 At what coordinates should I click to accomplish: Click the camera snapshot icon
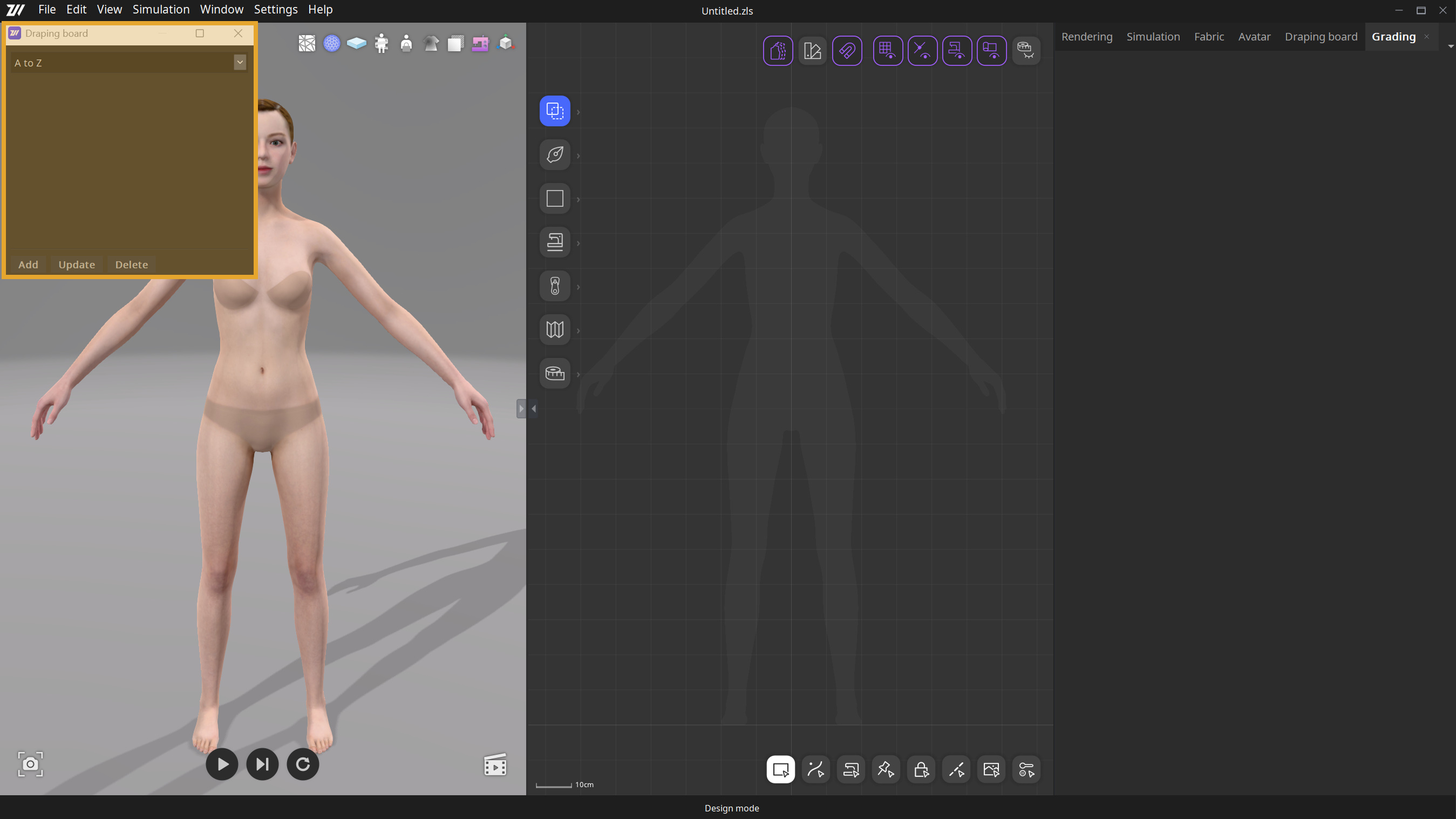[30, 764]
